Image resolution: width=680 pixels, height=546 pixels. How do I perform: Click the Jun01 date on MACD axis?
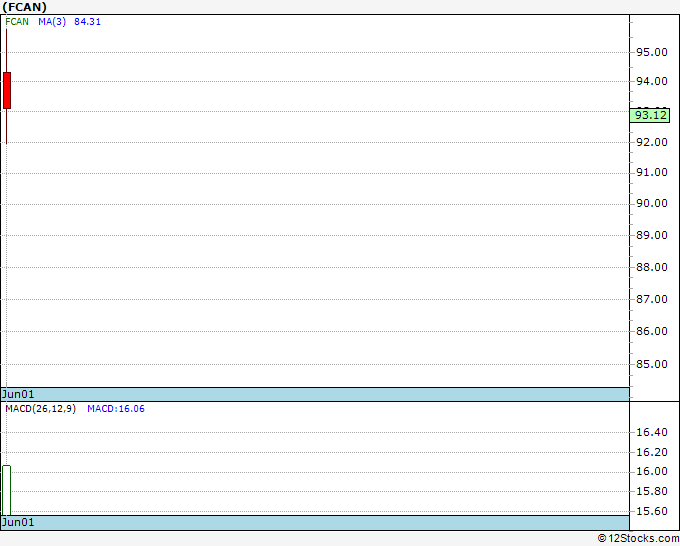tap(18, 522)
